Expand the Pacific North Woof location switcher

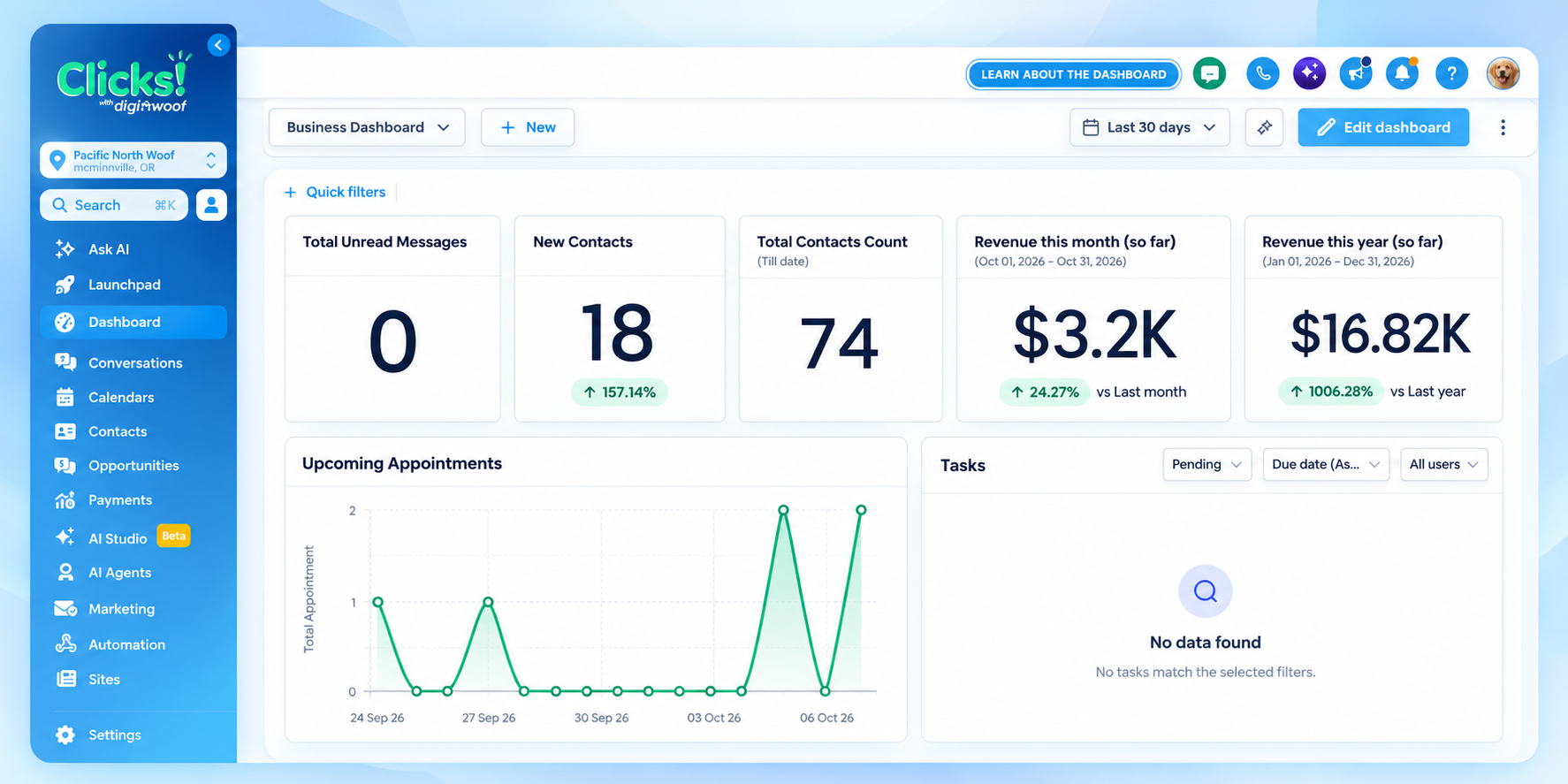pos(133,160)
